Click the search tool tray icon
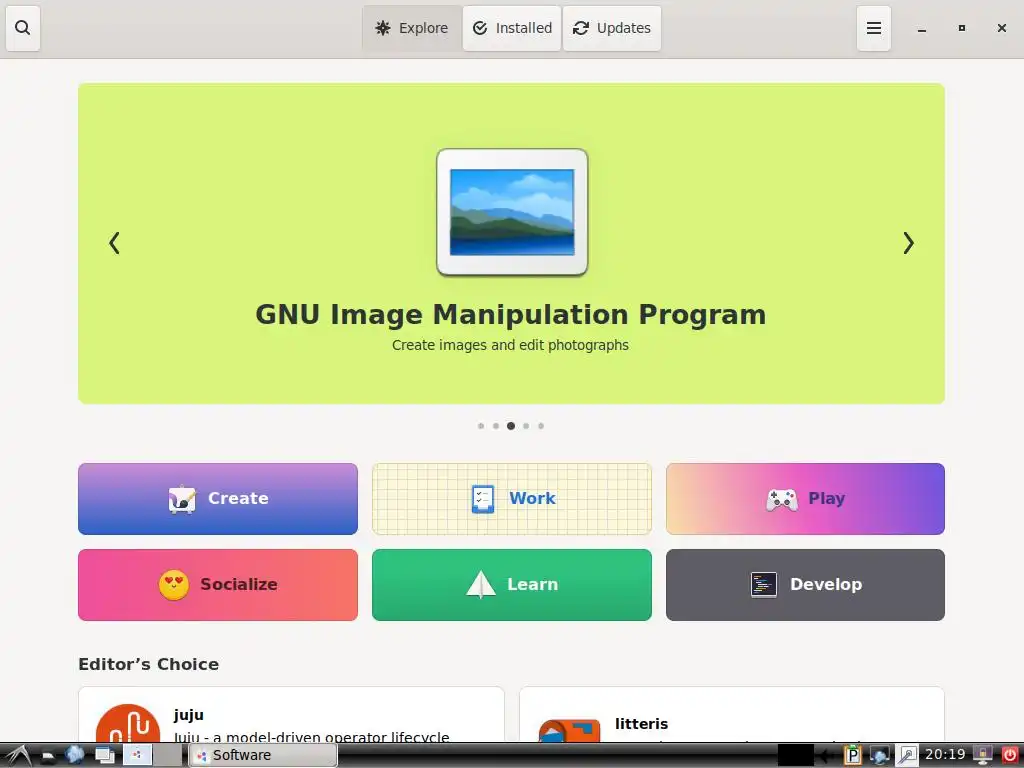This screenshot has height=768, width=1024. (x=907, y=756)
